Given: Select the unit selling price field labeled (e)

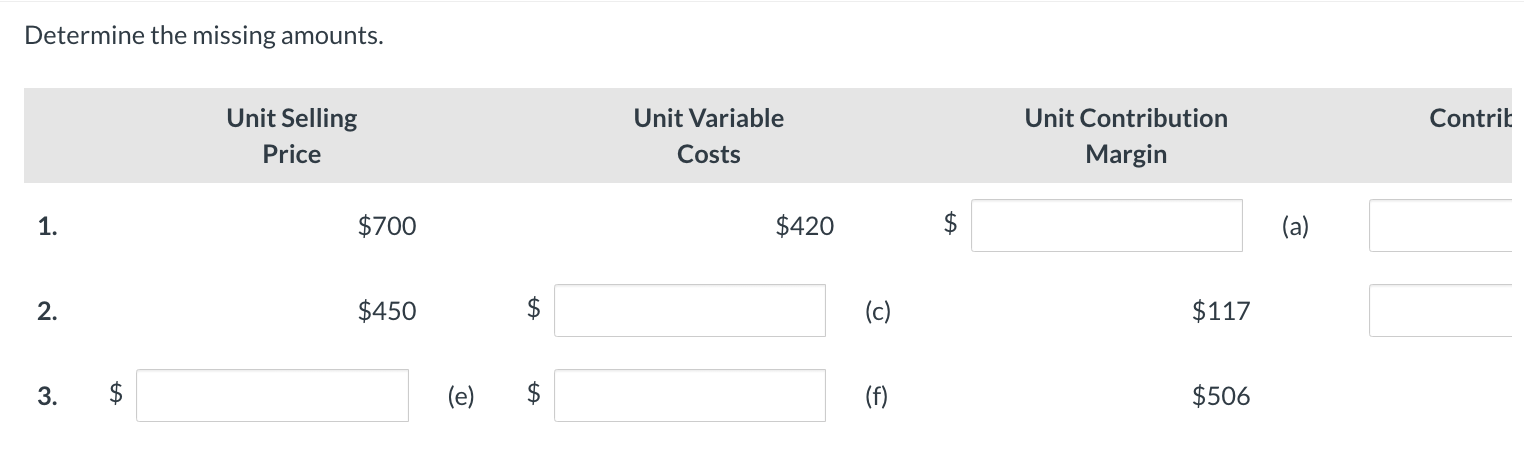Looking at the screenshot, I should (x=272, y=396).
